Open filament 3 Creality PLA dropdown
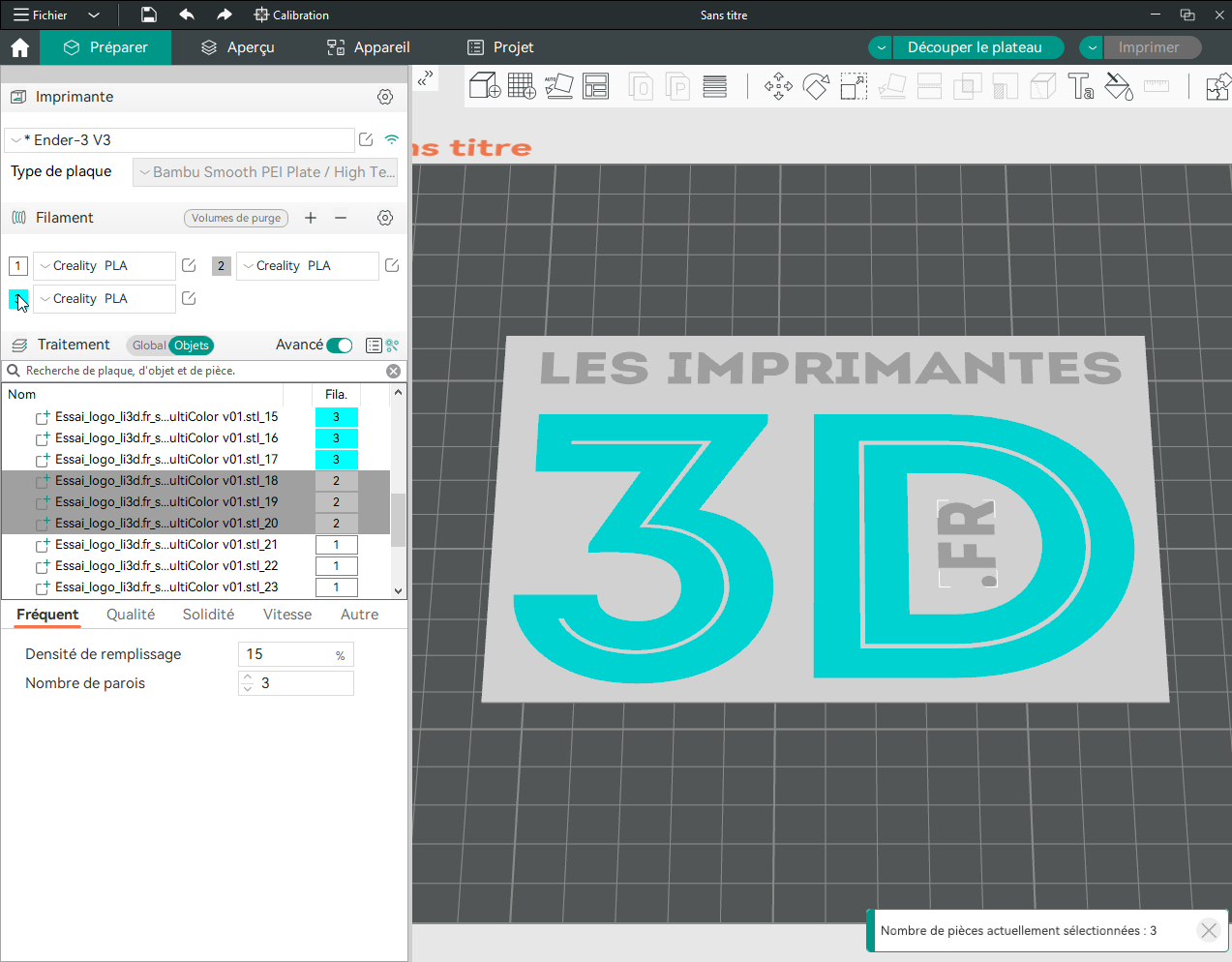 click(x=105, y=299)
